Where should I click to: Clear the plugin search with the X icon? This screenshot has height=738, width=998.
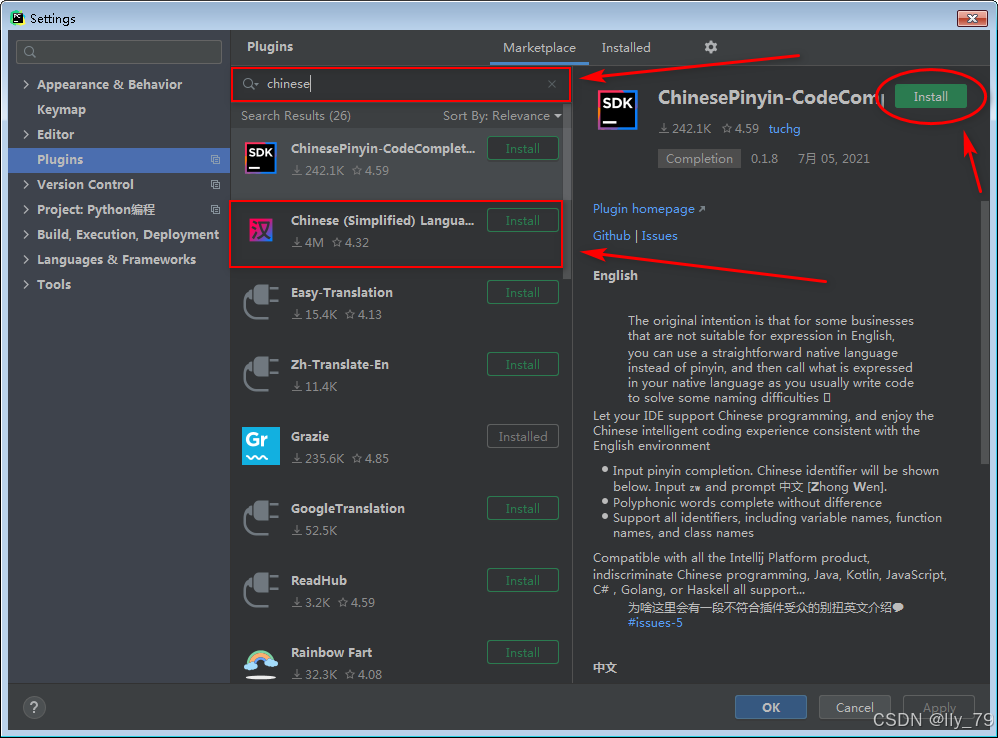(x=552, y=84)
